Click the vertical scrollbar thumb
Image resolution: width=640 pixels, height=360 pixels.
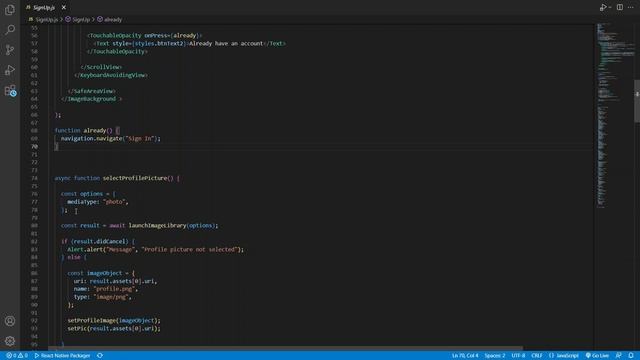pyautogui.click(x=637, y=101)
